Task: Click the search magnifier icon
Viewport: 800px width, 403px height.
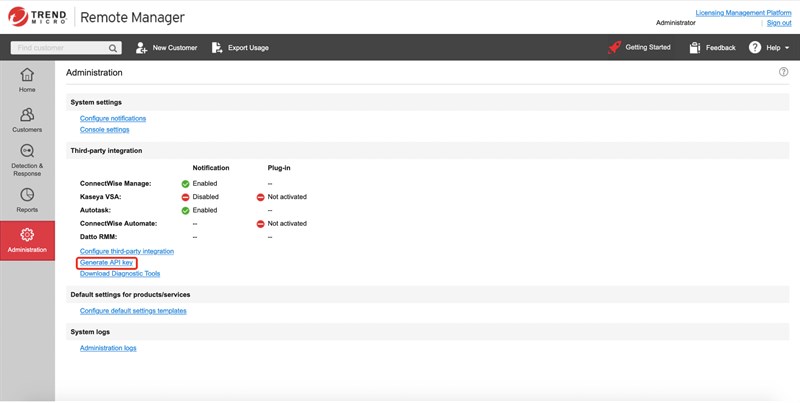Action: pos(111,47)
